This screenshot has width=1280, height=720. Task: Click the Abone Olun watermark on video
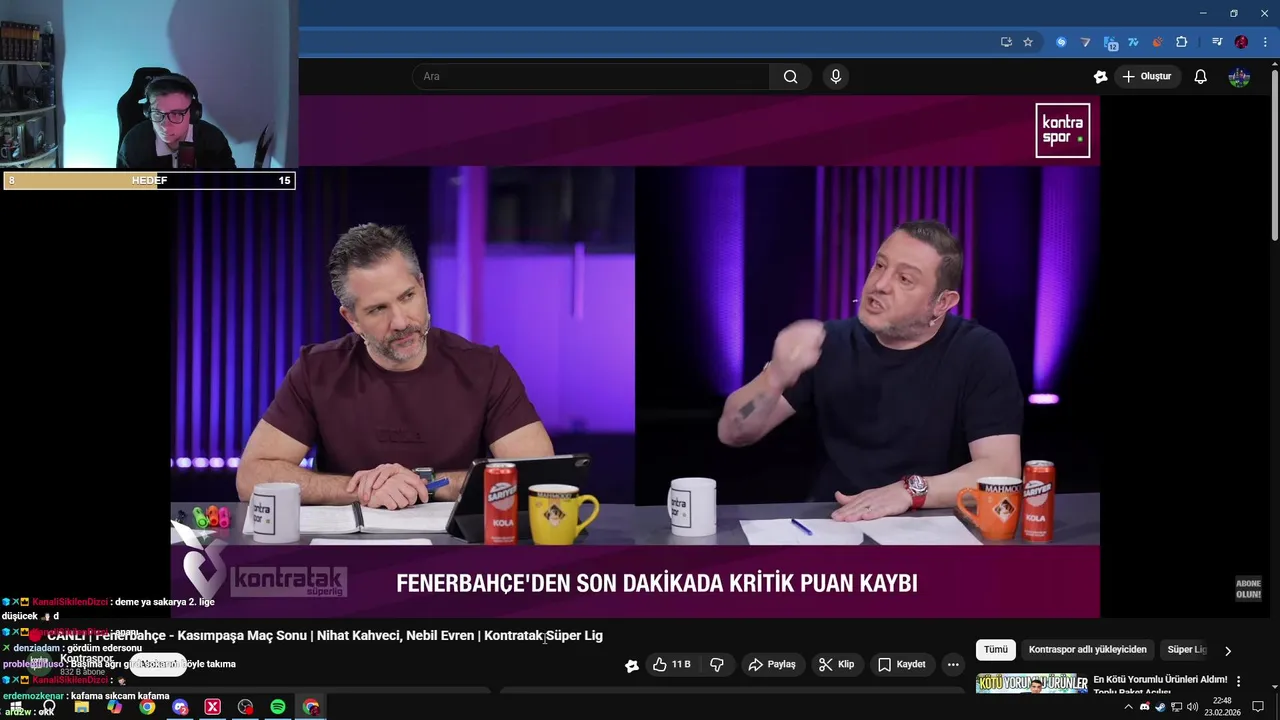(1248, 588)
